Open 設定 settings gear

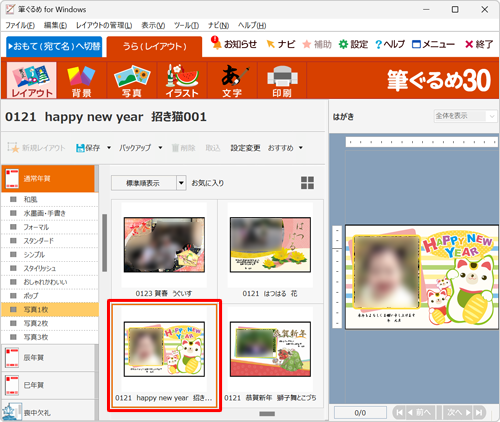[353, 44]
